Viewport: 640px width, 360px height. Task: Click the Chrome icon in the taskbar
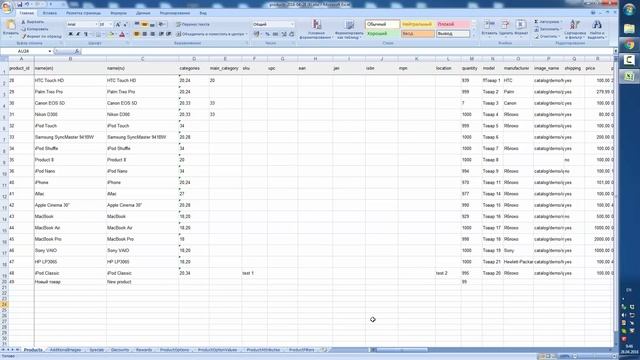(x=629, y=44)
